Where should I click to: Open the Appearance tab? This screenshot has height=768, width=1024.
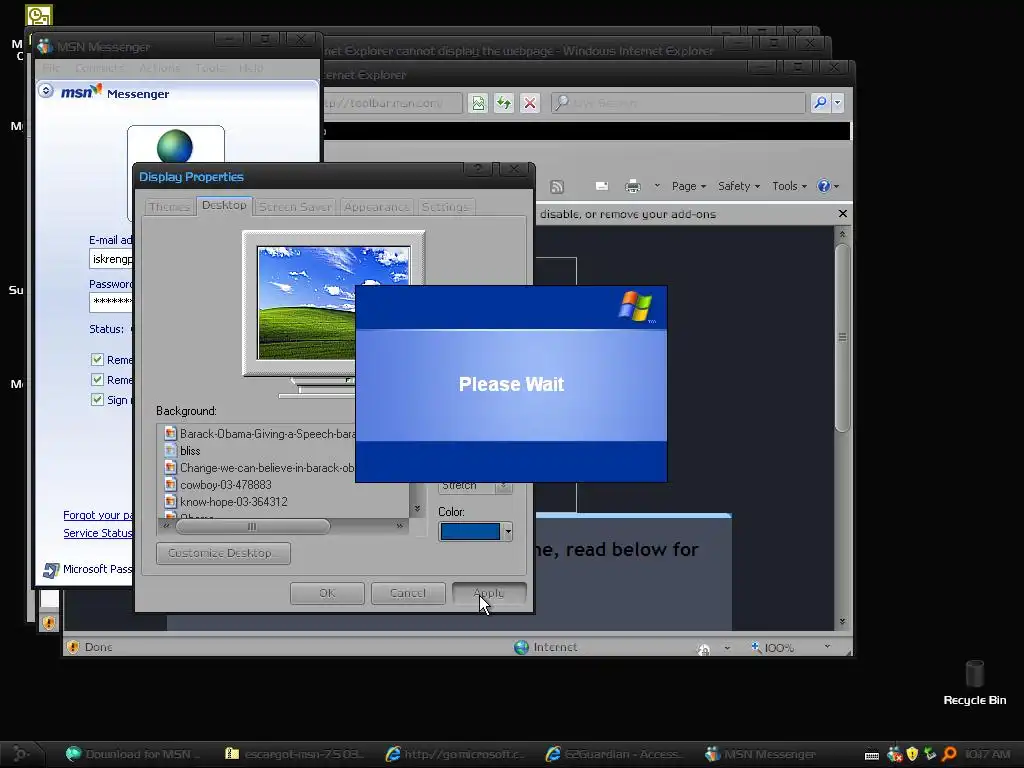point(376,206)
